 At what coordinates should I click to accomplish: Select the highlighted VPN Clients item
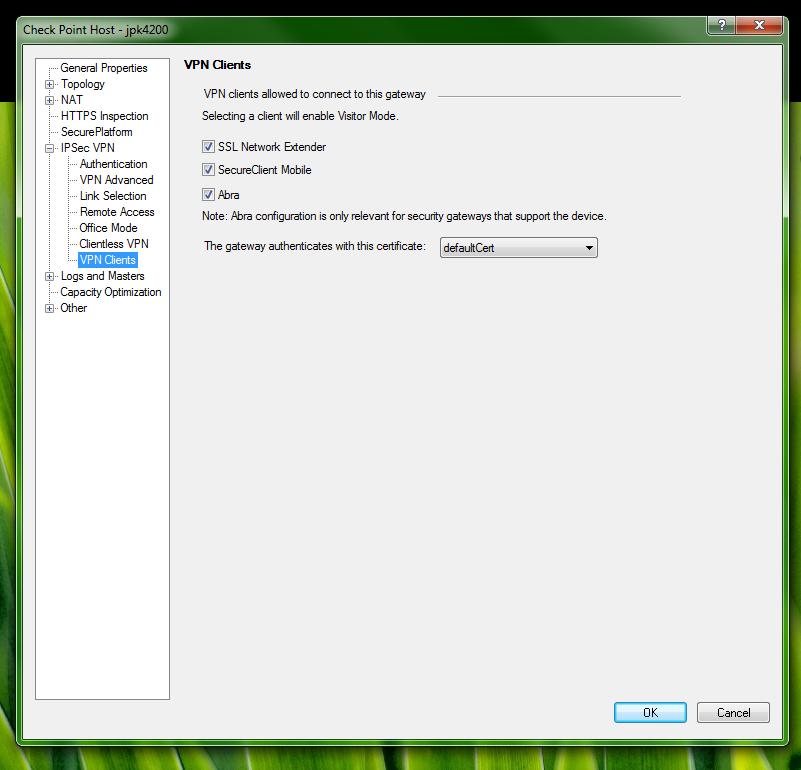108,260
